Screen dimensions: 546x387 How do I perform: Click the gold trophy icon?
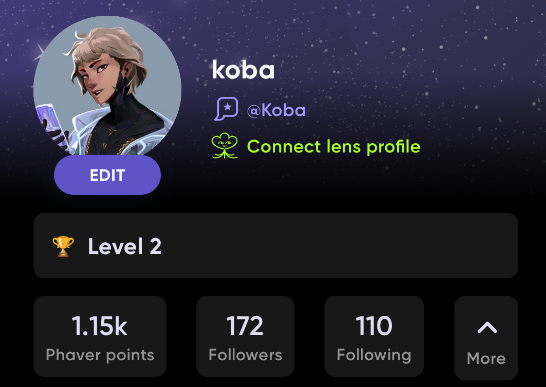point(63,246)
